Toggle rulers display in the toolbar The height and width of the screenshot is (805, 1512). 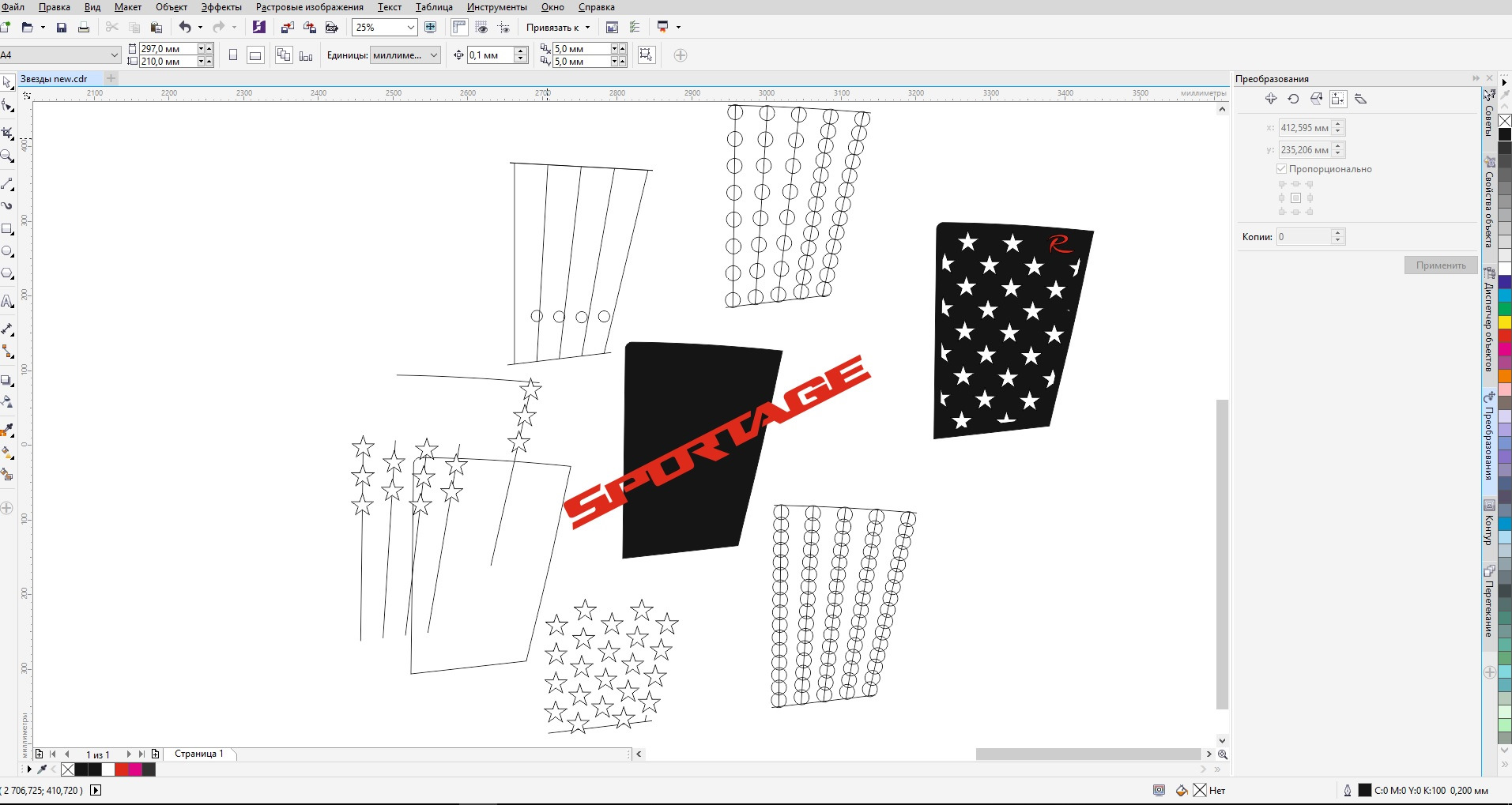[459, 28]
